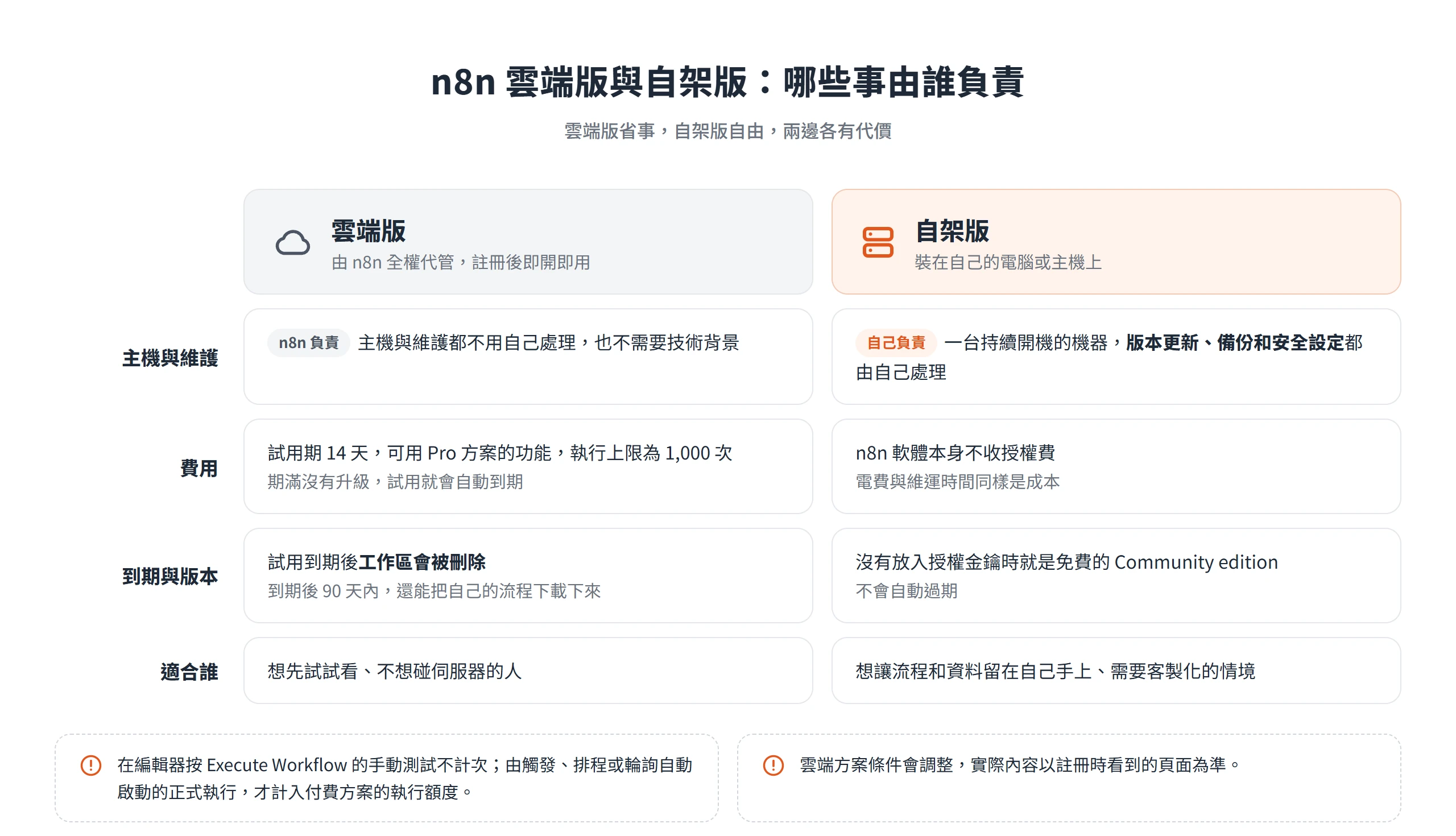
Task: Click n8n 軟體本身不收授權費
Action: (x=955, y=453)
